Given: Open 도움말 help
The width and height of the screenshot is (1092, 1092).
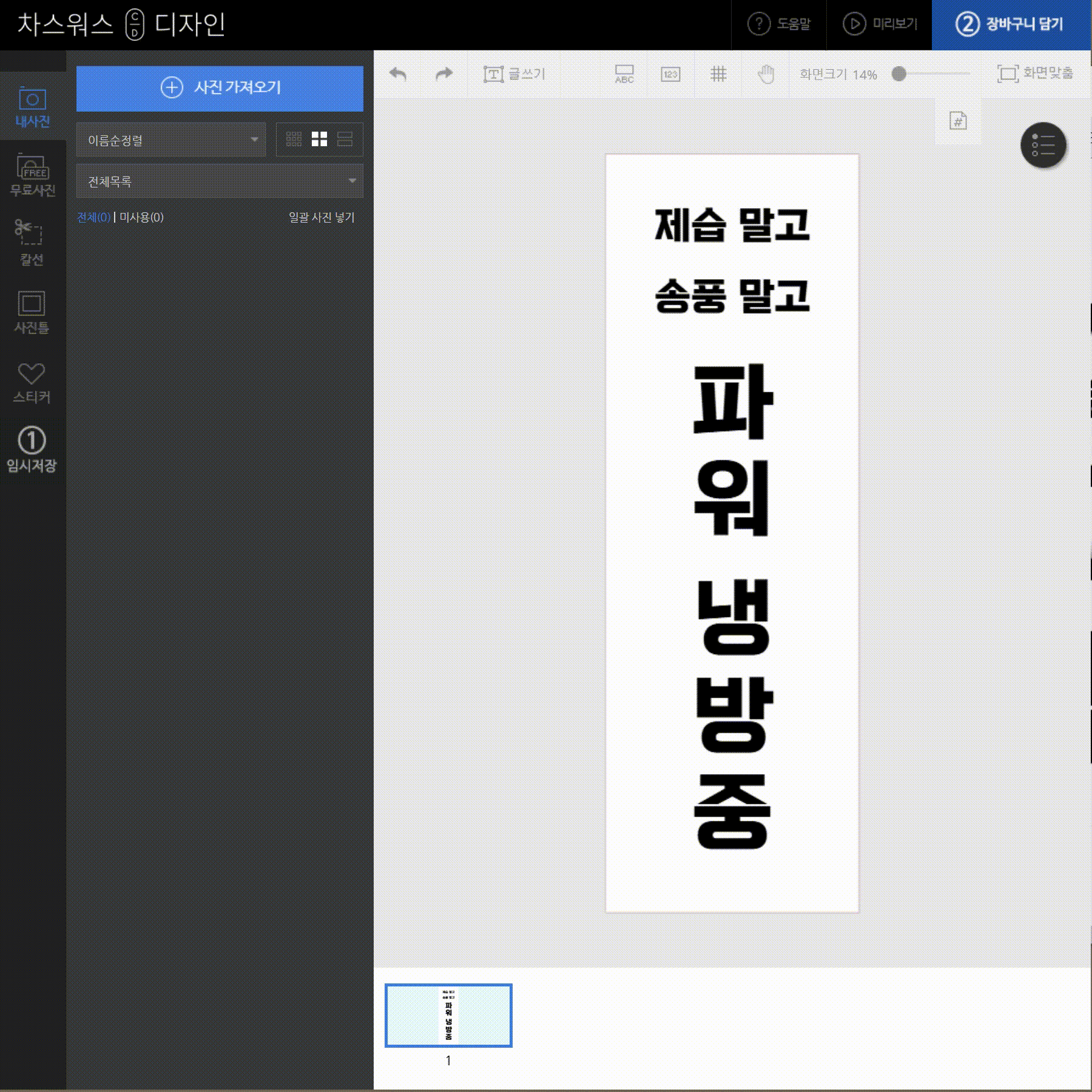Looking at the screenshot, I should click(x=779, y=24).
